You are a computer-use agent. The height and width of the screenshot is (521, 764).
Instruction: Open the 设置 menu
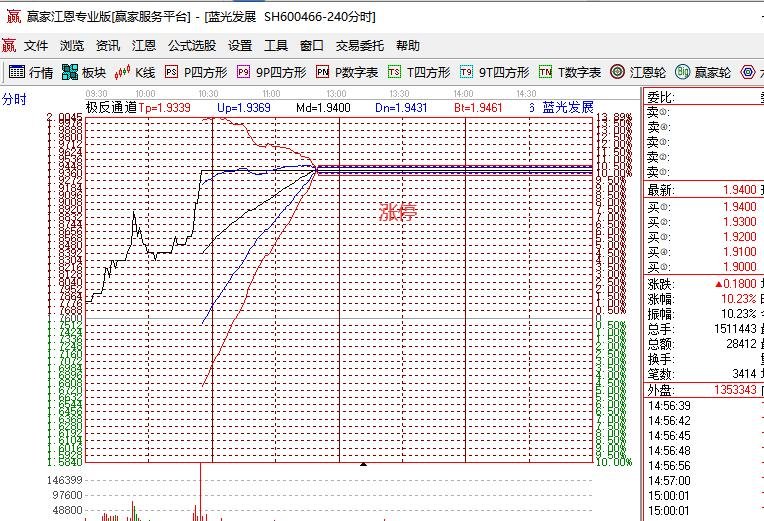[240, 46]
